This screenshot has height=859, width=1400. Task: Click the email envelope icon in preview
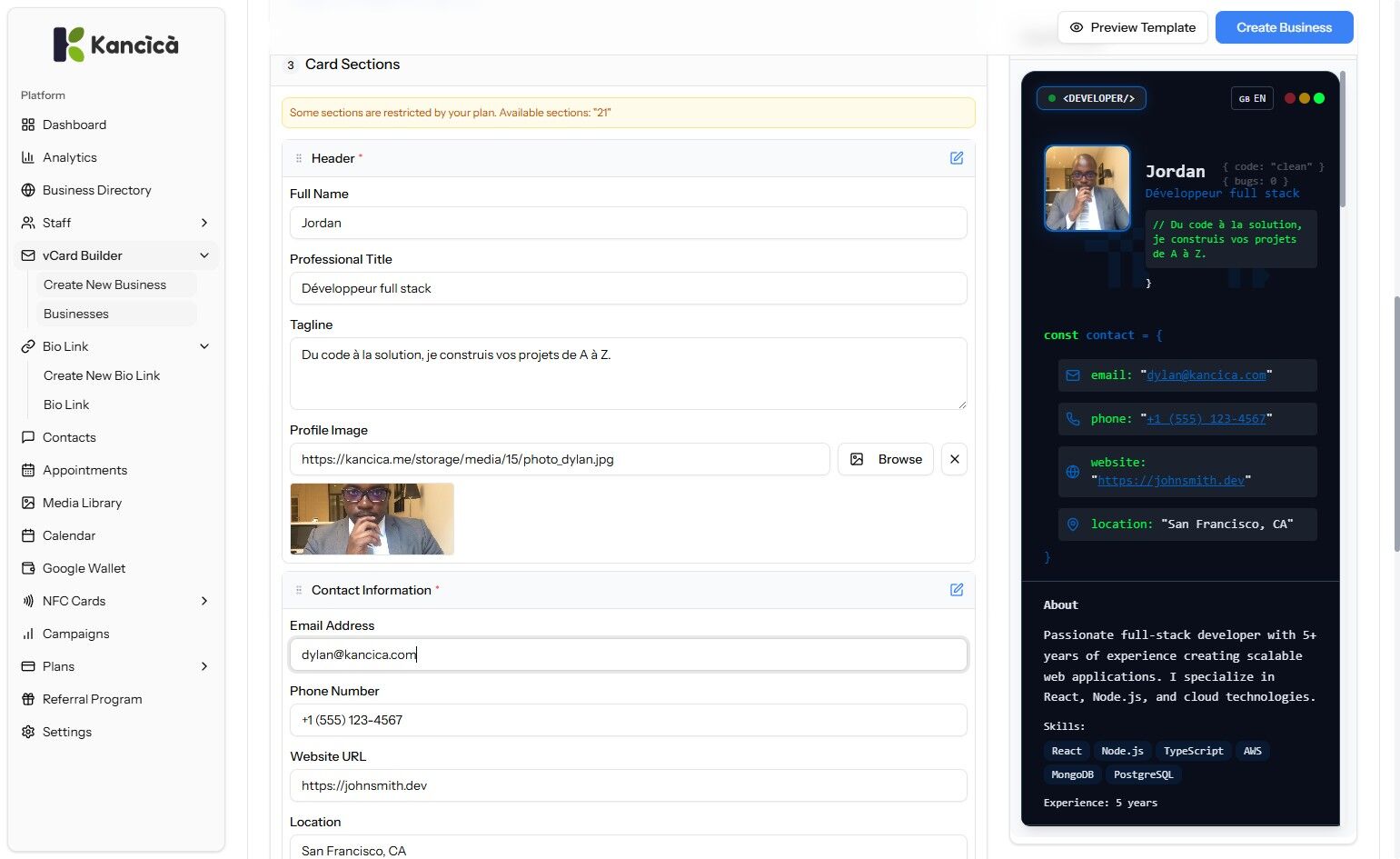[x=1073, y=375]
